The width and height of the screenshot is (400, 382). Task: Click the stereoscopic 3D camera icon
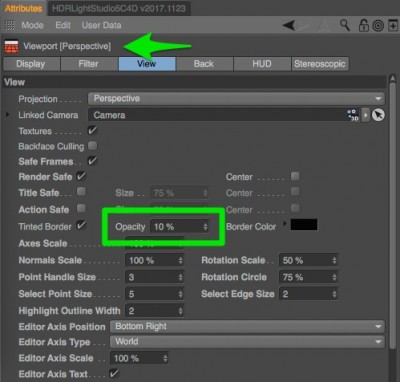[x=353, y=115]
